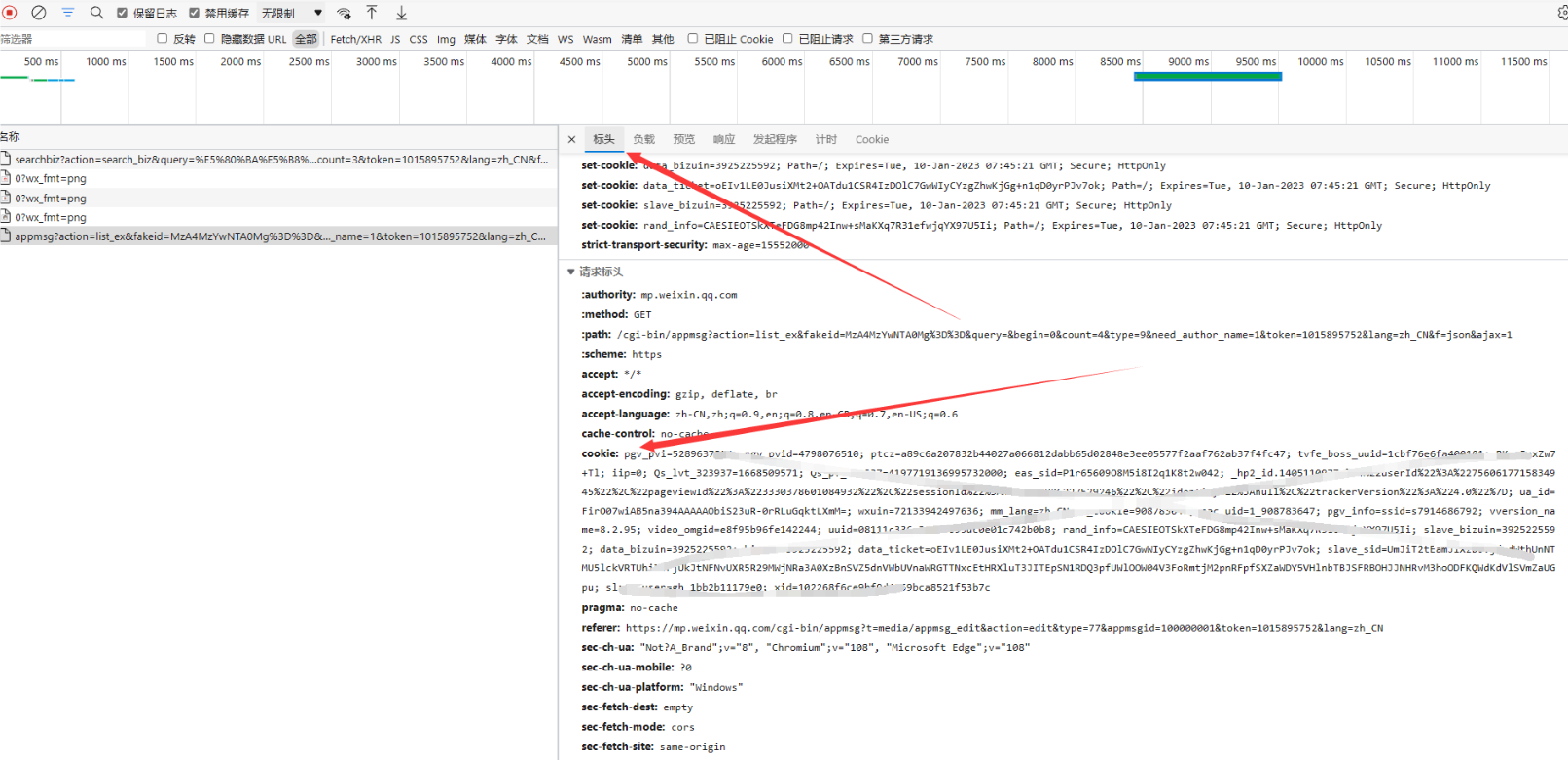Toggle the filter bar icon
The height and width of the screenshot is (761, 1568).
coord(68,13)
